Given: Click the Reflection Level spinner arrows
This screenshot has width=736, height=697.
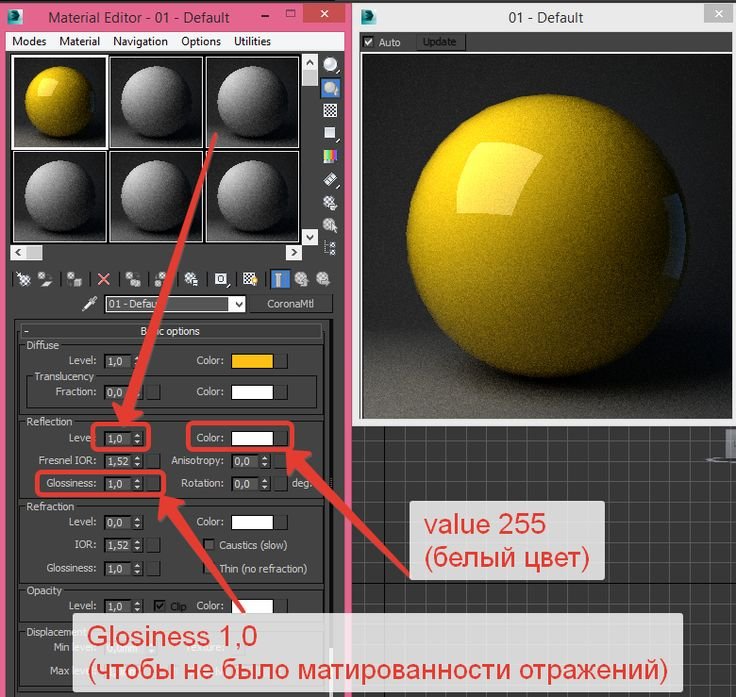Looking at the screenshot, I should click(x=138, y=438).
